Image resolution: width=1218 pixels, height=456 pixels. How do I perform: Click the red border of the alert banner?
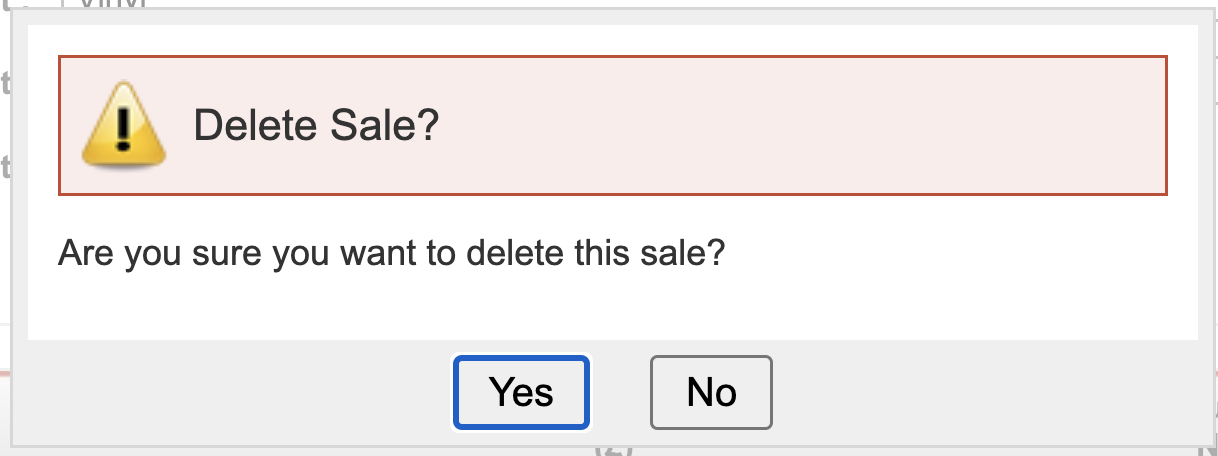[x=612, y=57]
